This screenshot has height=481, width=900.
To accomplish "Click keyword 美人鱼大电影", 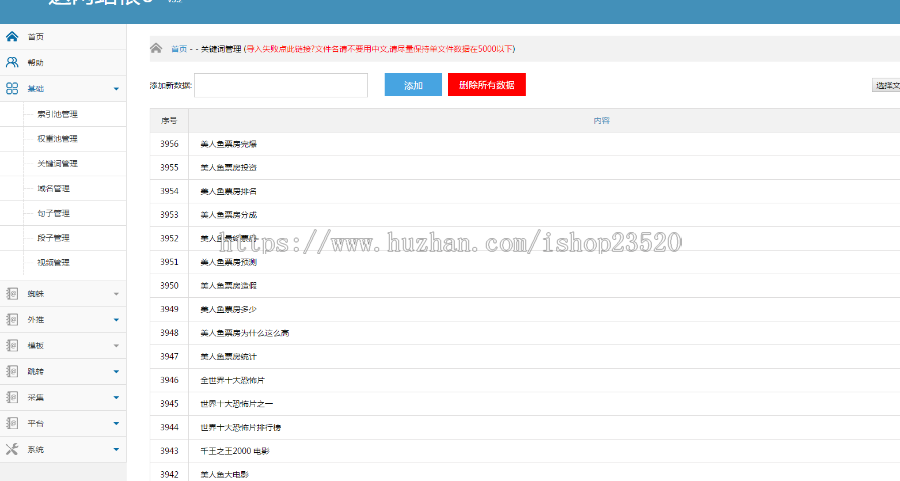I will click(x=224, y=475).
